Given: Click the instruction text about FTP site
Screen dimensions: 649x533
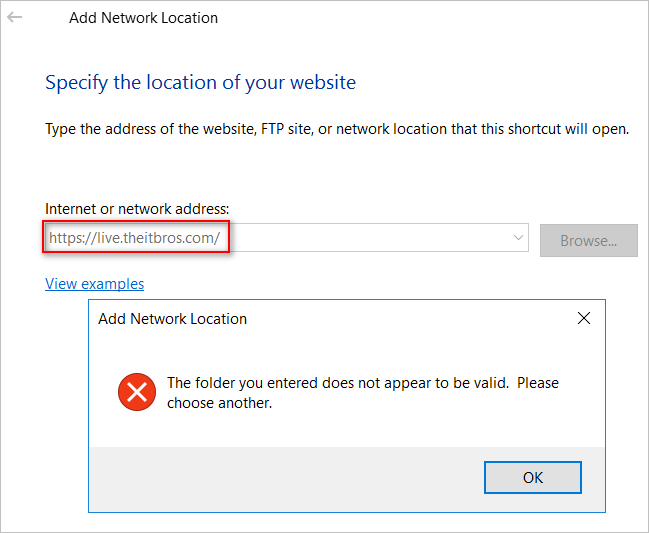Looking at the screenshot, I should tap(337, 129).
